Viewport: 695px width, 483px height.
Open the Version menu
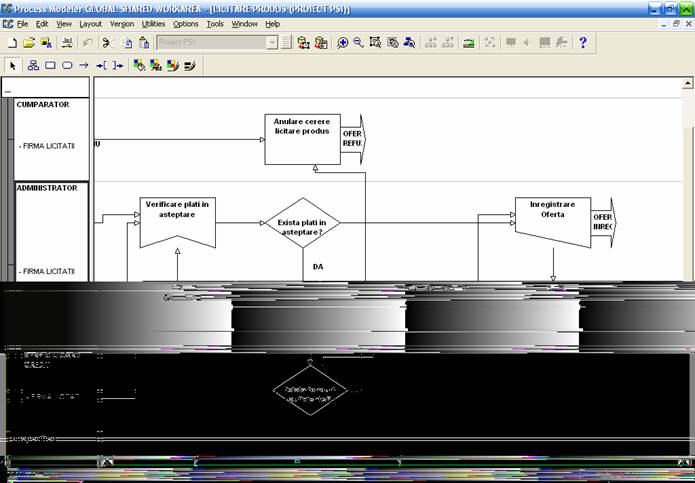[x=121, y=23]
